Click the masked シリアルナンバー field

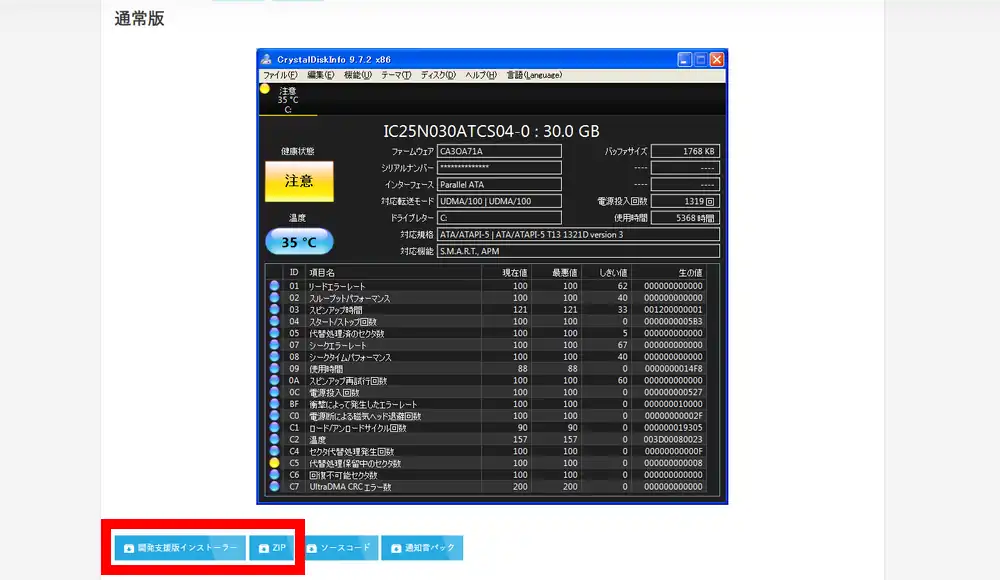499,167
